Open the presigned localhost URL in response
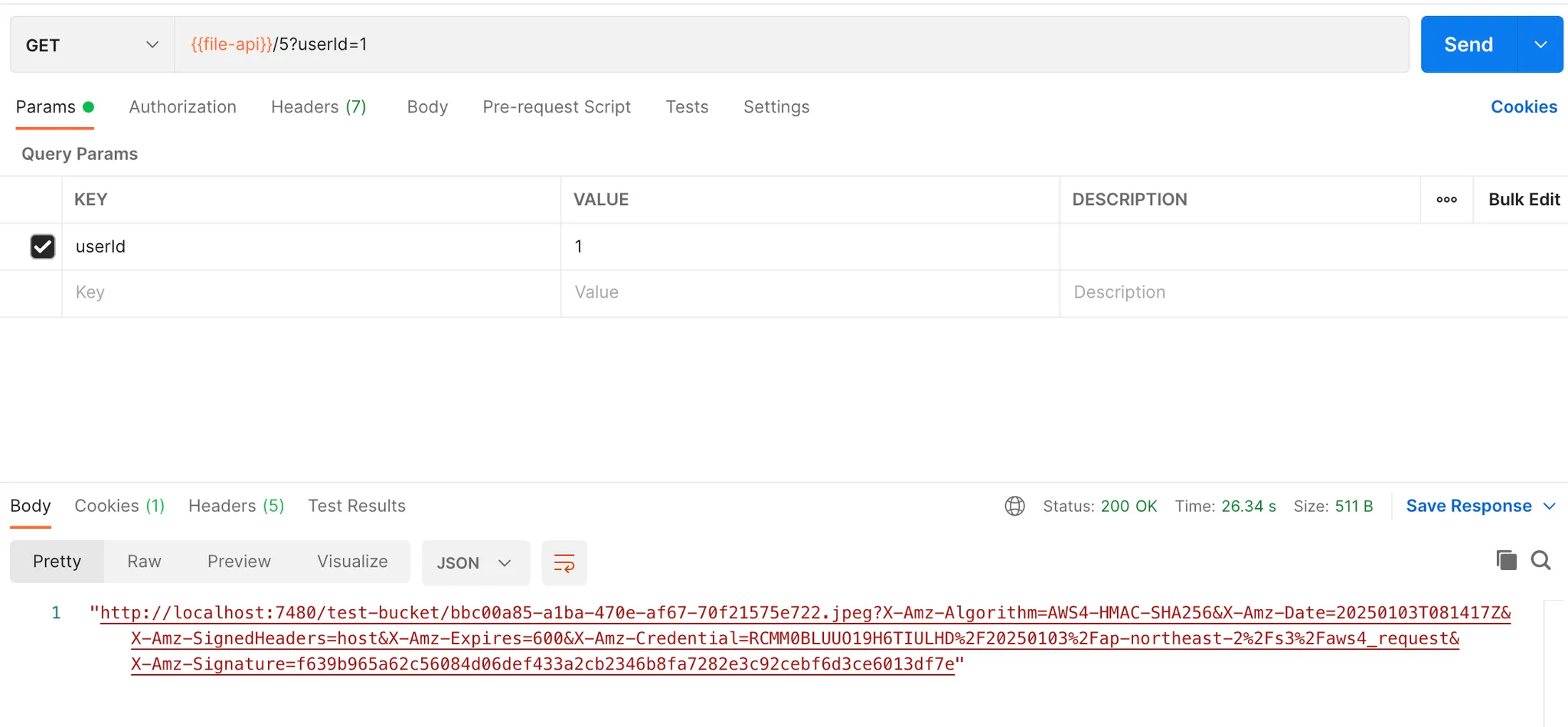This screenshot has width=1568, height=727. click(x=804, y=638)
